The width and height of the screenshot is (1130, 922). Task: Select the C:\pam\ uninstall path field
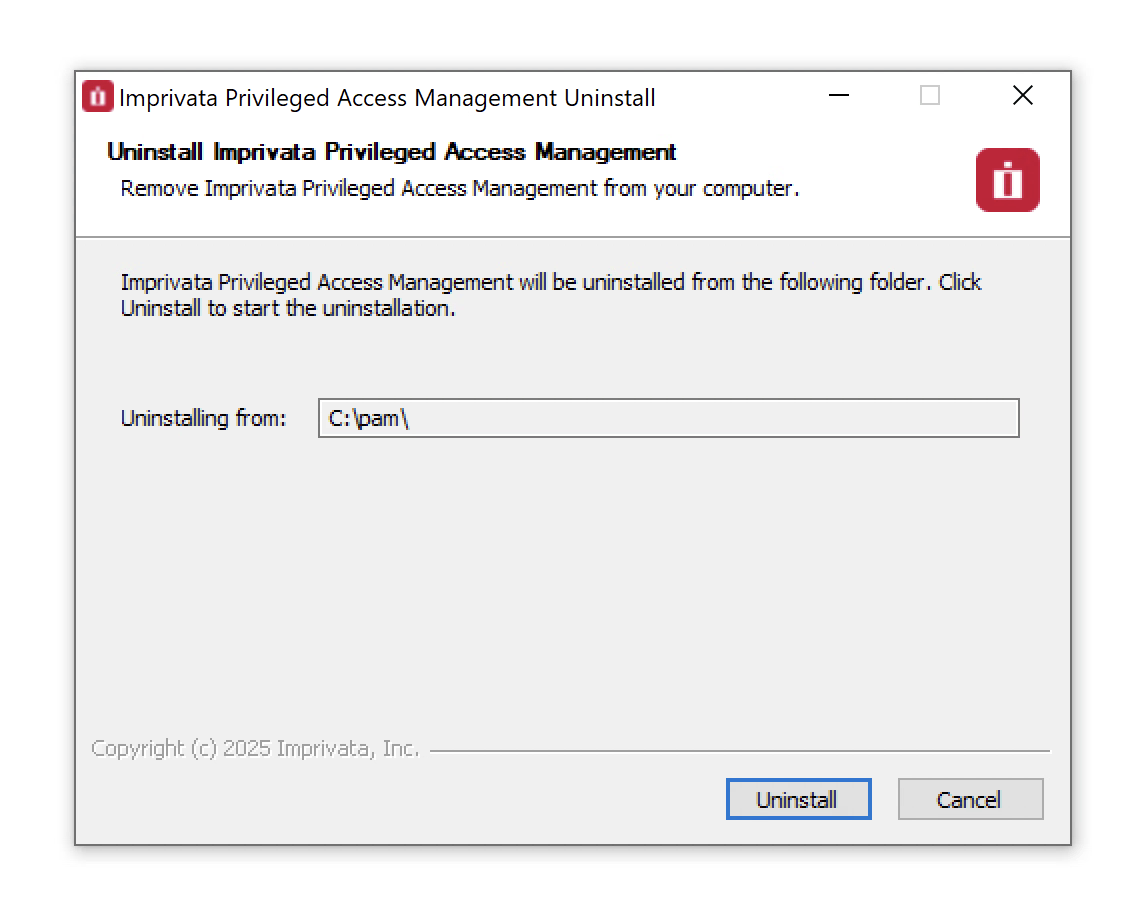(x=668, y=418)
